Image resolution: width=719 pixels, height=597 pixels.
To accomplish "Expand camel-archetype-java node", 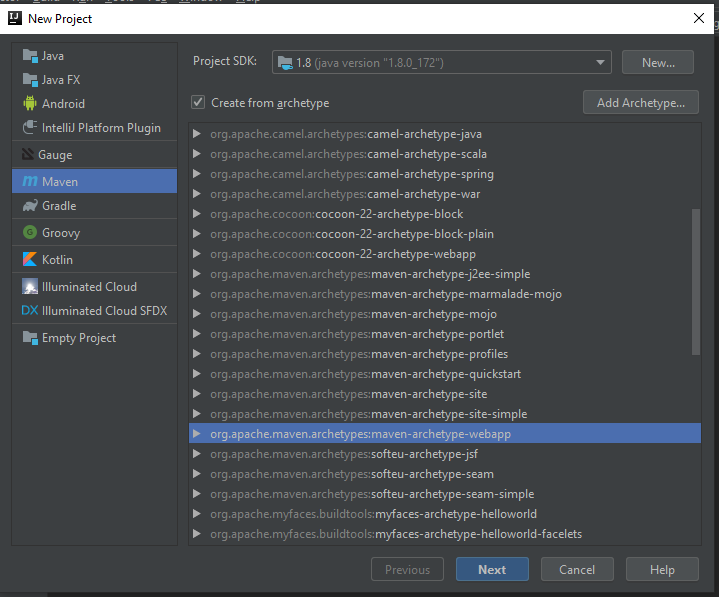I will 197,134.
